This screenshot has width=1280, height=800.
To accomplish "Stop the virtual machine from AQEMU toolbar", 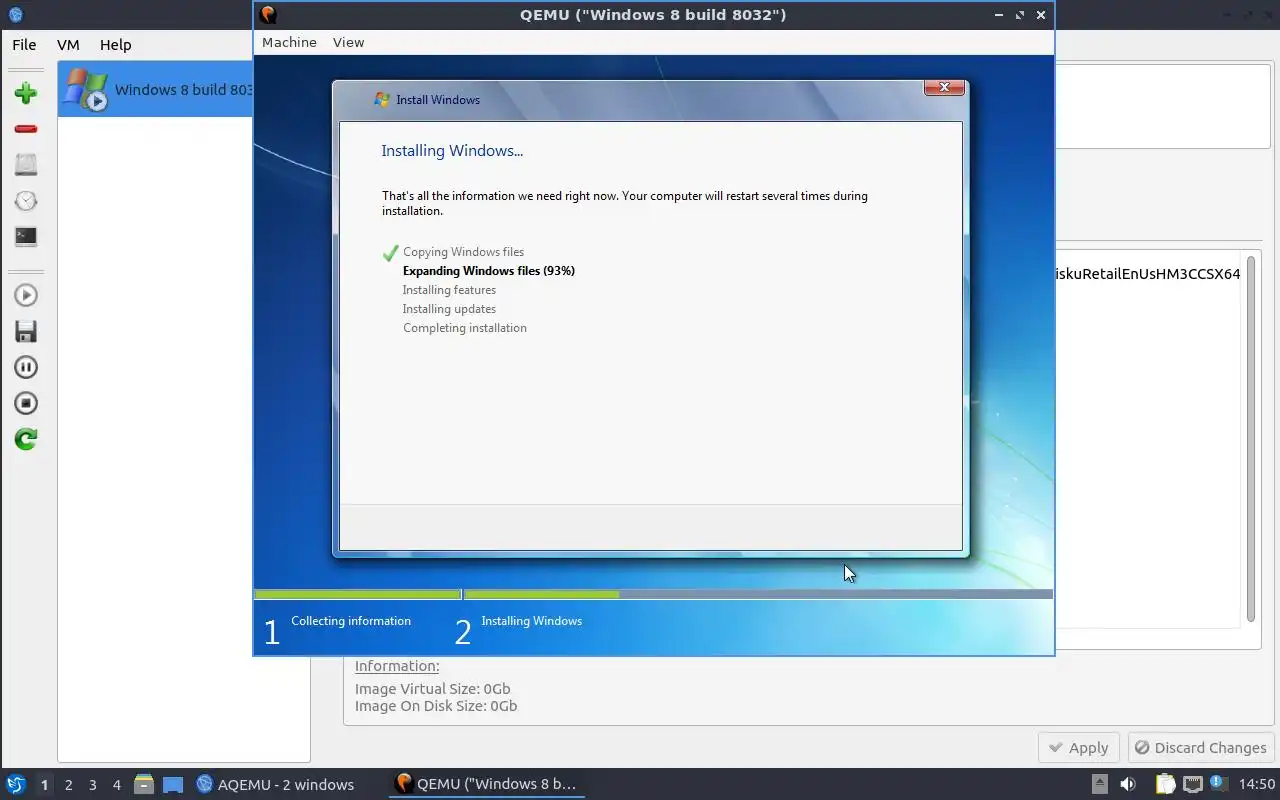I will (26, 403).
